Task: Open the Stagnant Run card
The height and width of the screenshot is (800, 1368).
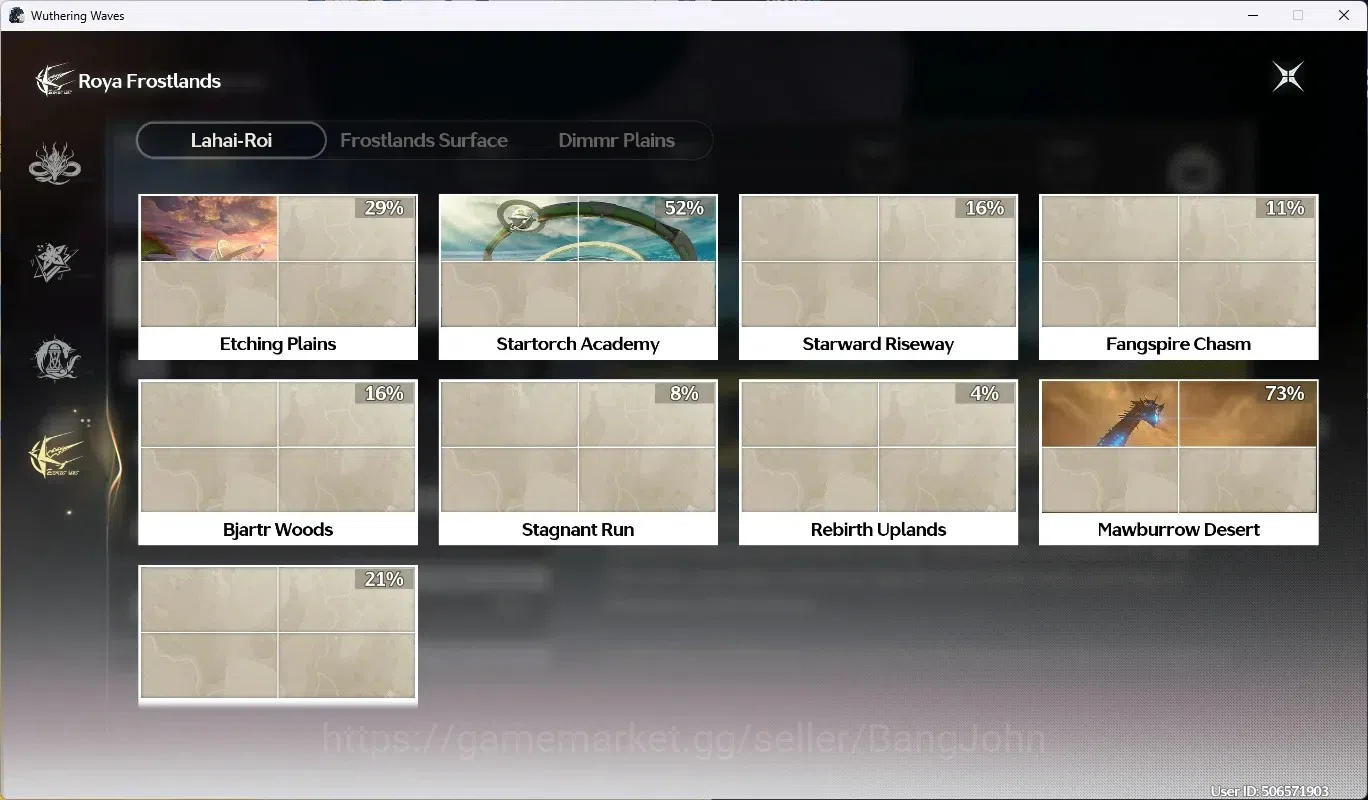Action: pos(578,462)
